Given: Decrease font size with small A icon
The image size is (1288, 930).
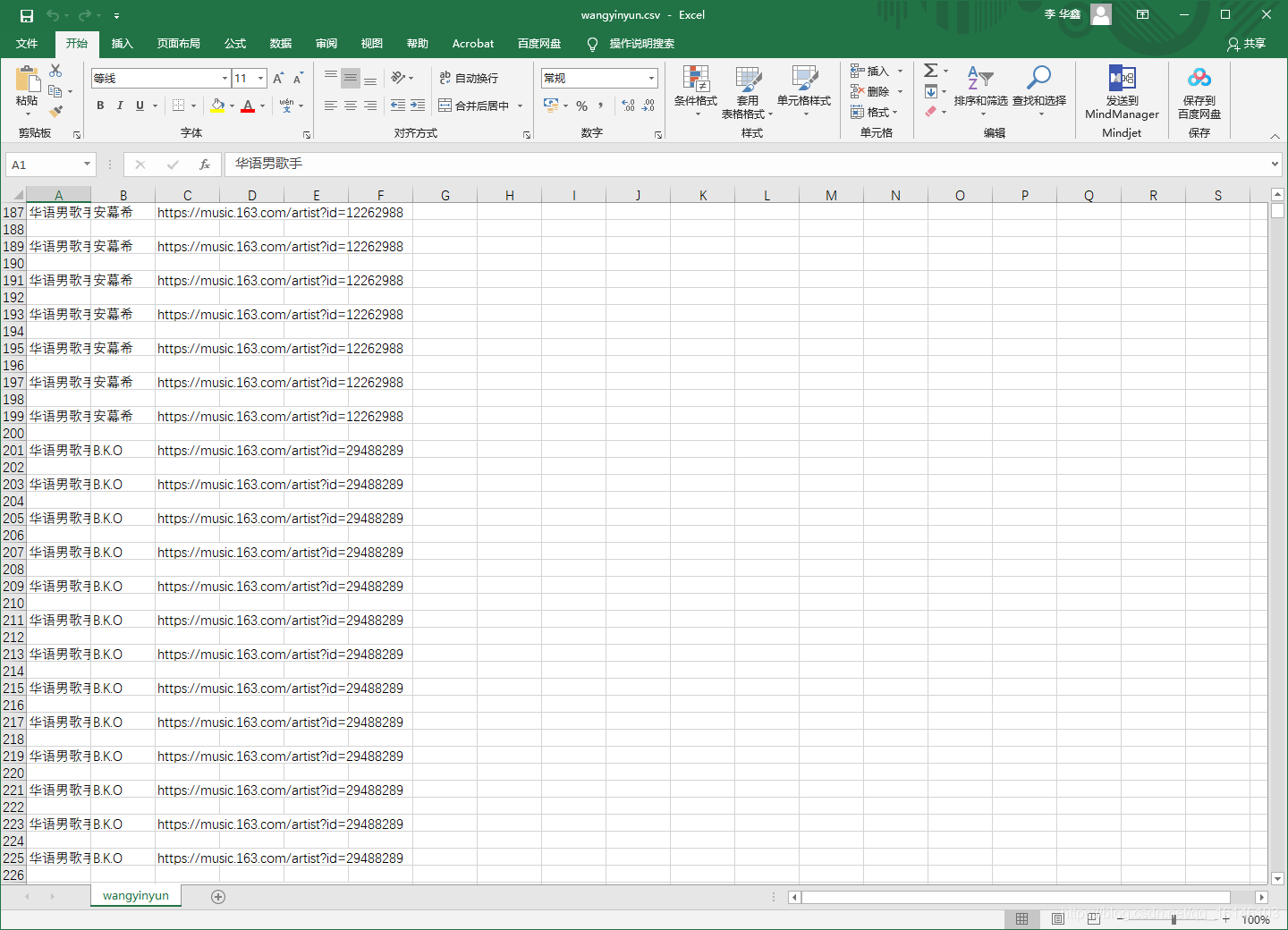Looking at the screenshot, I should (298, 79).
